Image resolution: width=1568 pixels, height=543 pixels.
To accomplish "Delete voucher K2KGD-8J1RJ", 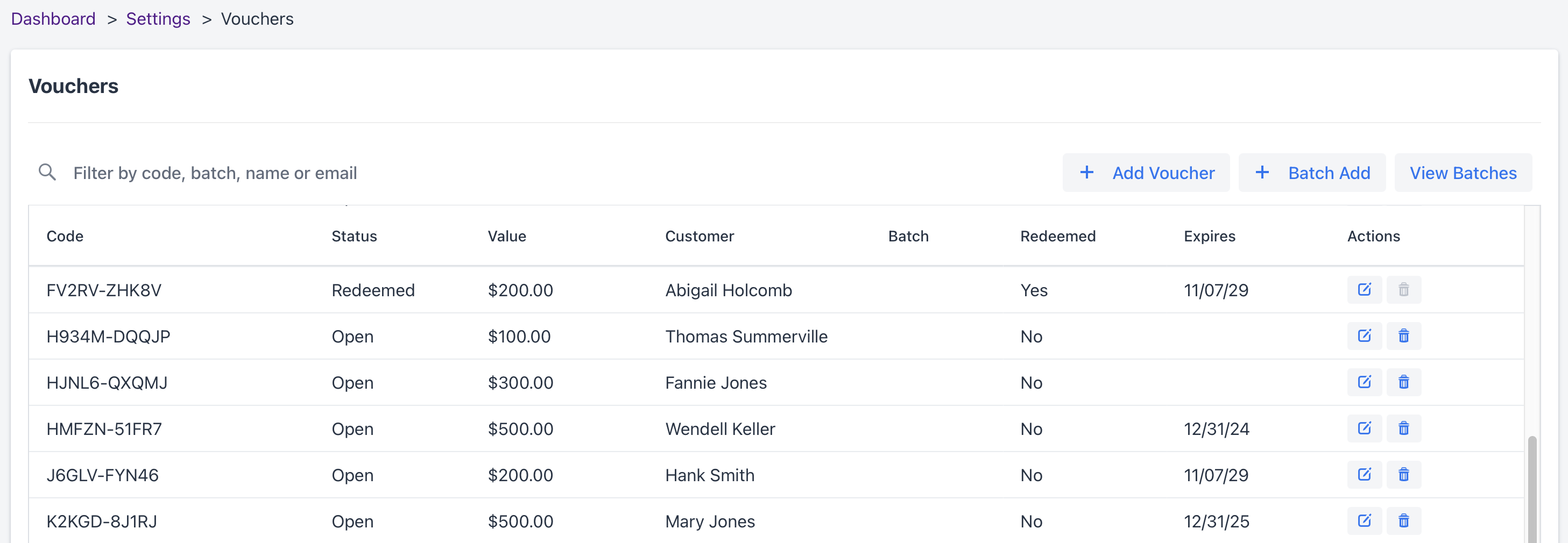I will (1404, 520).
